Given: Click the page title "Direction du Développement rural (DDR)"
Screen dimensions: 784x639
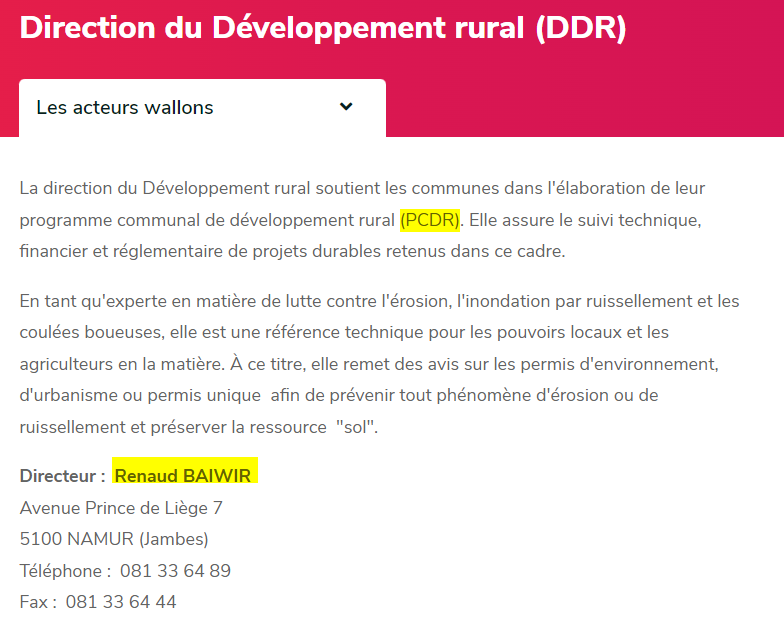Looking at the screenshot, I should (x=323, y=28).
